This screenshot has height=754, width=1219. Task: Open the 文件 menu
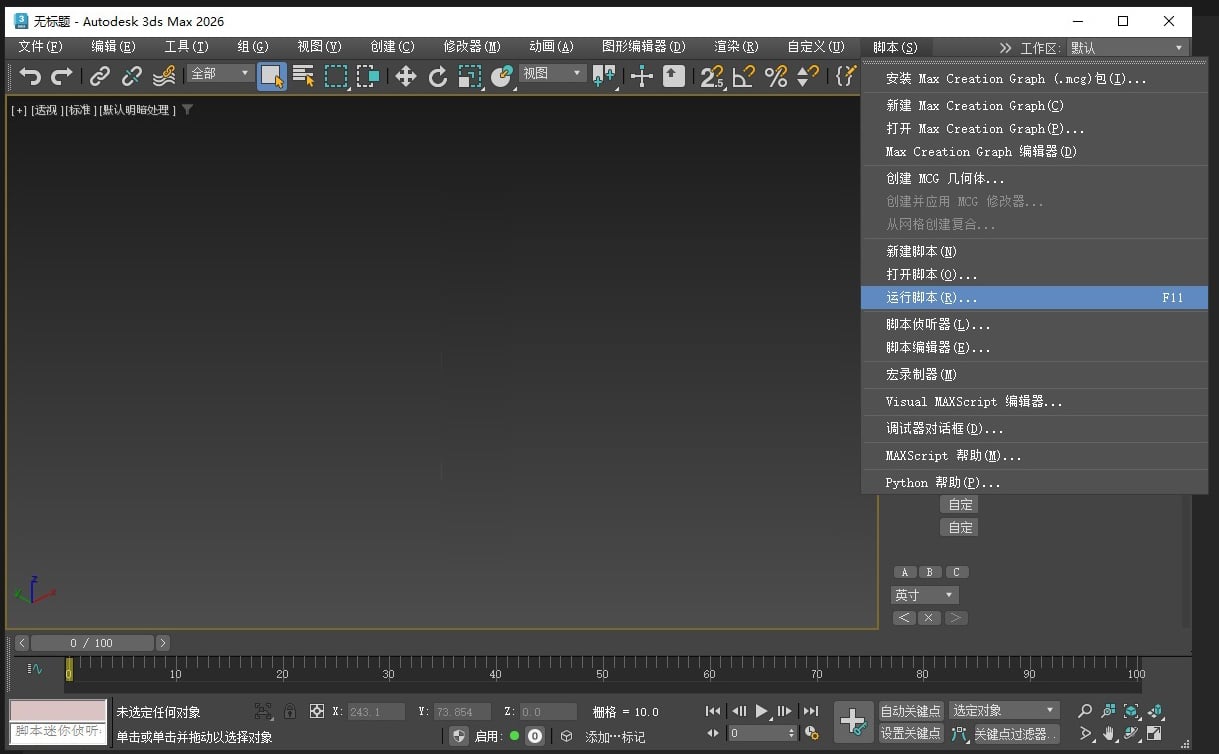point(40,47)
